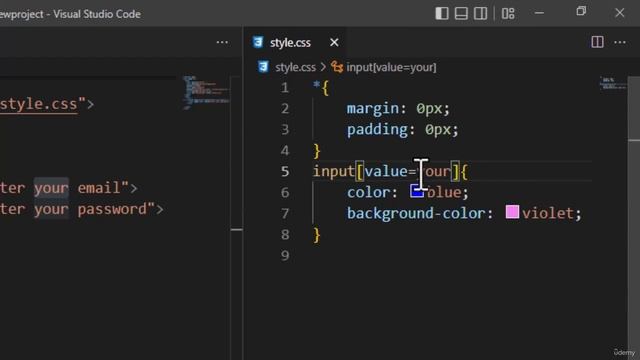The image size is (640, 360).
Task: Open the blue color swatch picker
Action: click(x=417, y=191)
